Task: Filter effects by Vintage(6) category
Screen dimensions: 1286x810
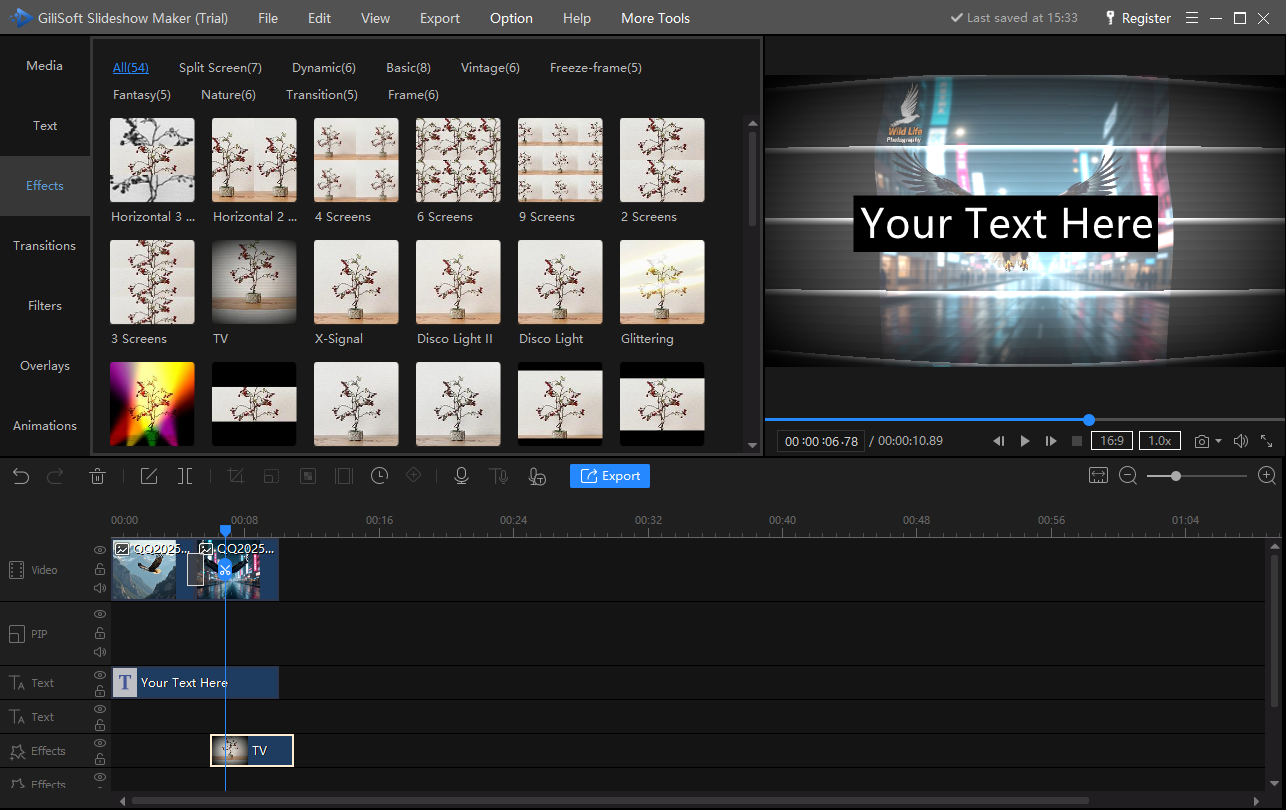Action: point(490,68)
